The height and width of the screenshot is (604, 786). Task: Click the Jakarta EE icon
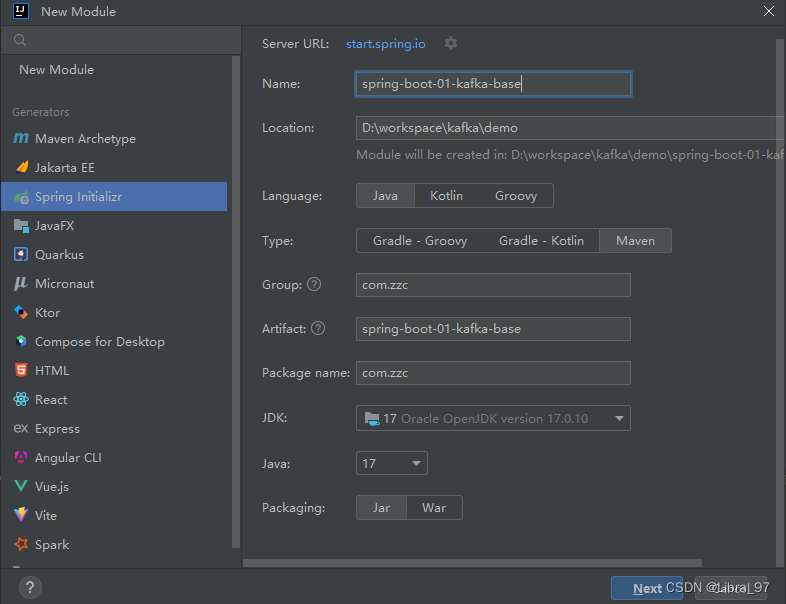tap(22, 167)
